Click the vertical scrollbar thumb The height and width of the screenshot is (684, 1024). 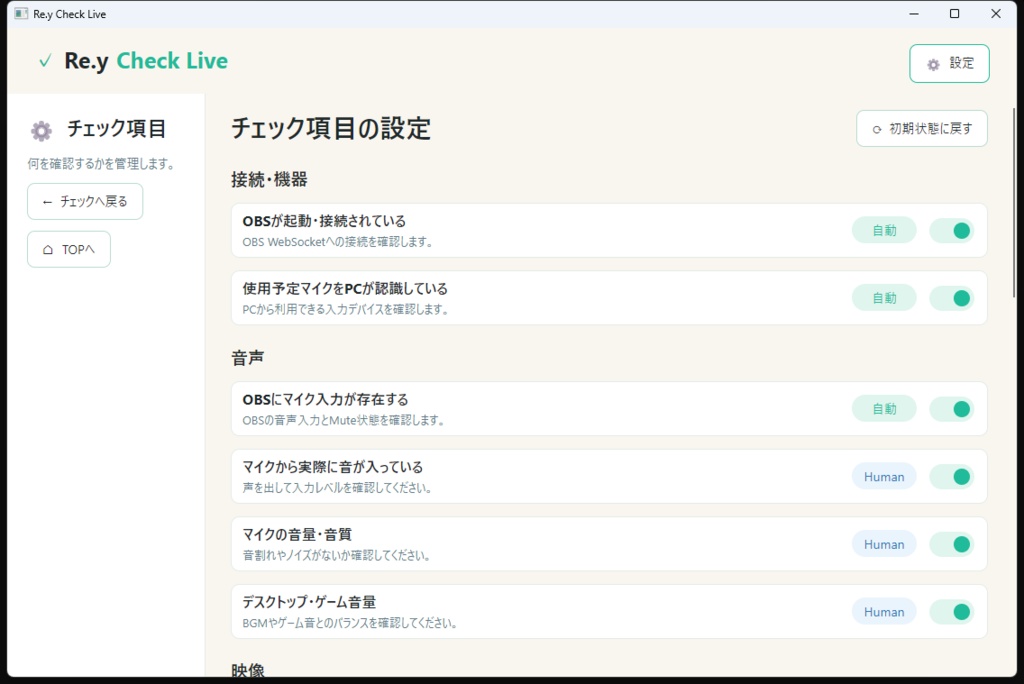coord(1014,203)
